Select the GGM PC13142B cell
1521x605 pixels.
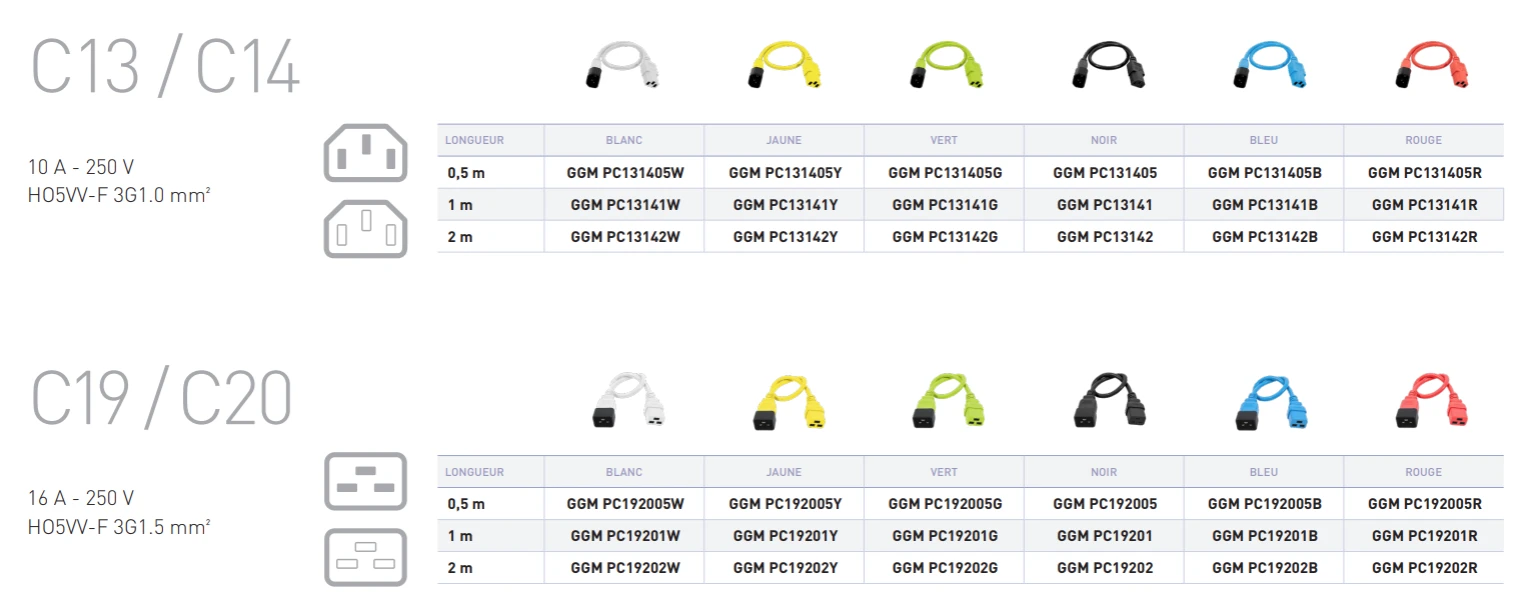[1264, 237]
